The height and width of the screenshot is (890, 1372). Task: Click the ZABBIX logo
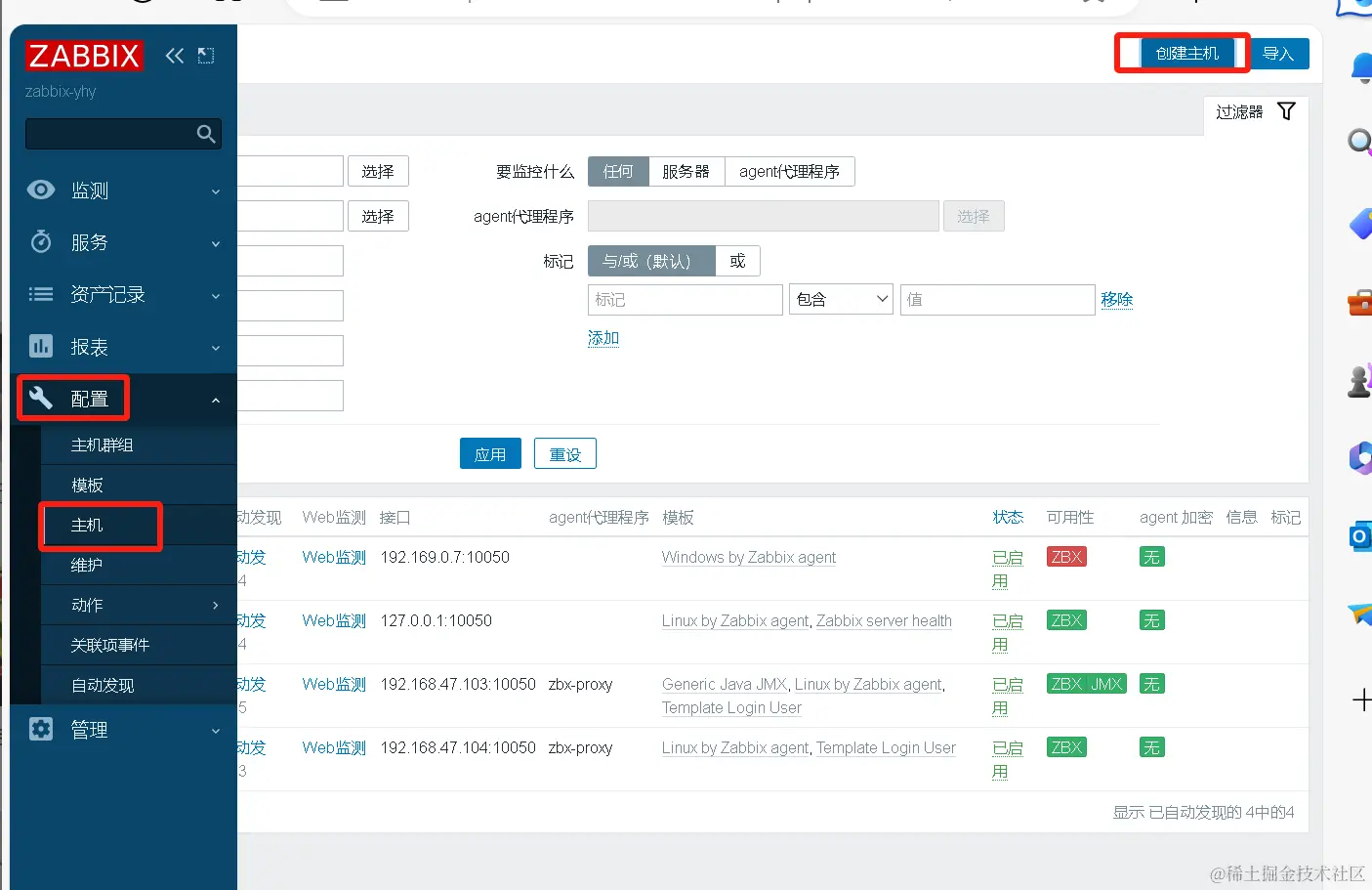[x=84, y=56]
